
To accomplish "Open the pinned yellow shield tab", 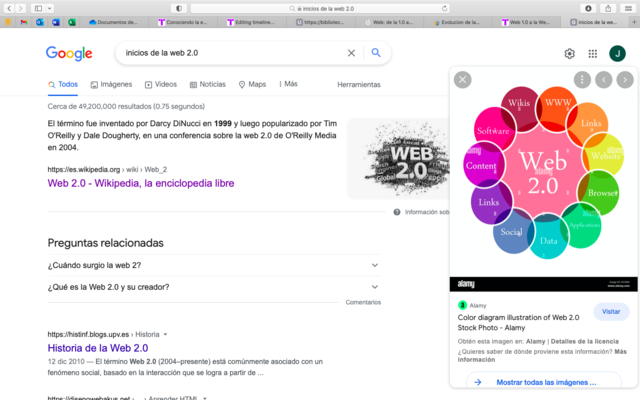I will [x=8, y=22].
